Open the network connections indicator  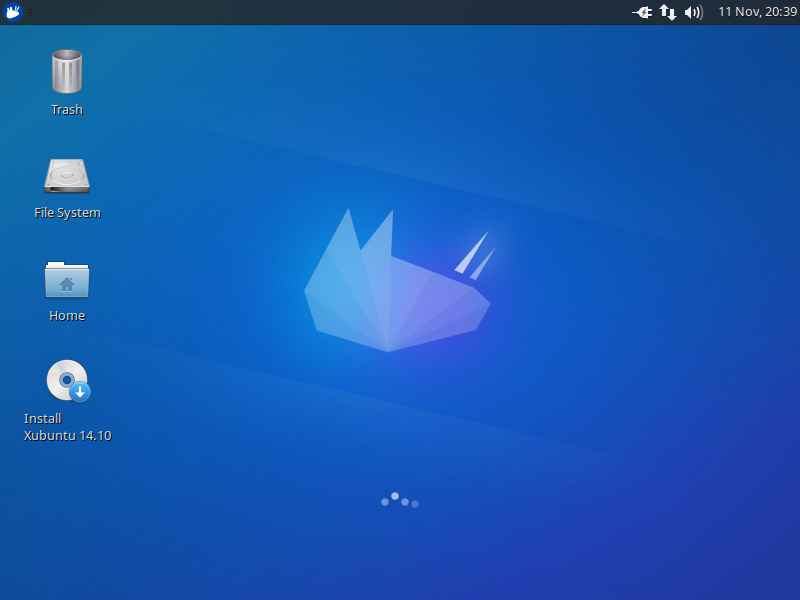point(668,12)
